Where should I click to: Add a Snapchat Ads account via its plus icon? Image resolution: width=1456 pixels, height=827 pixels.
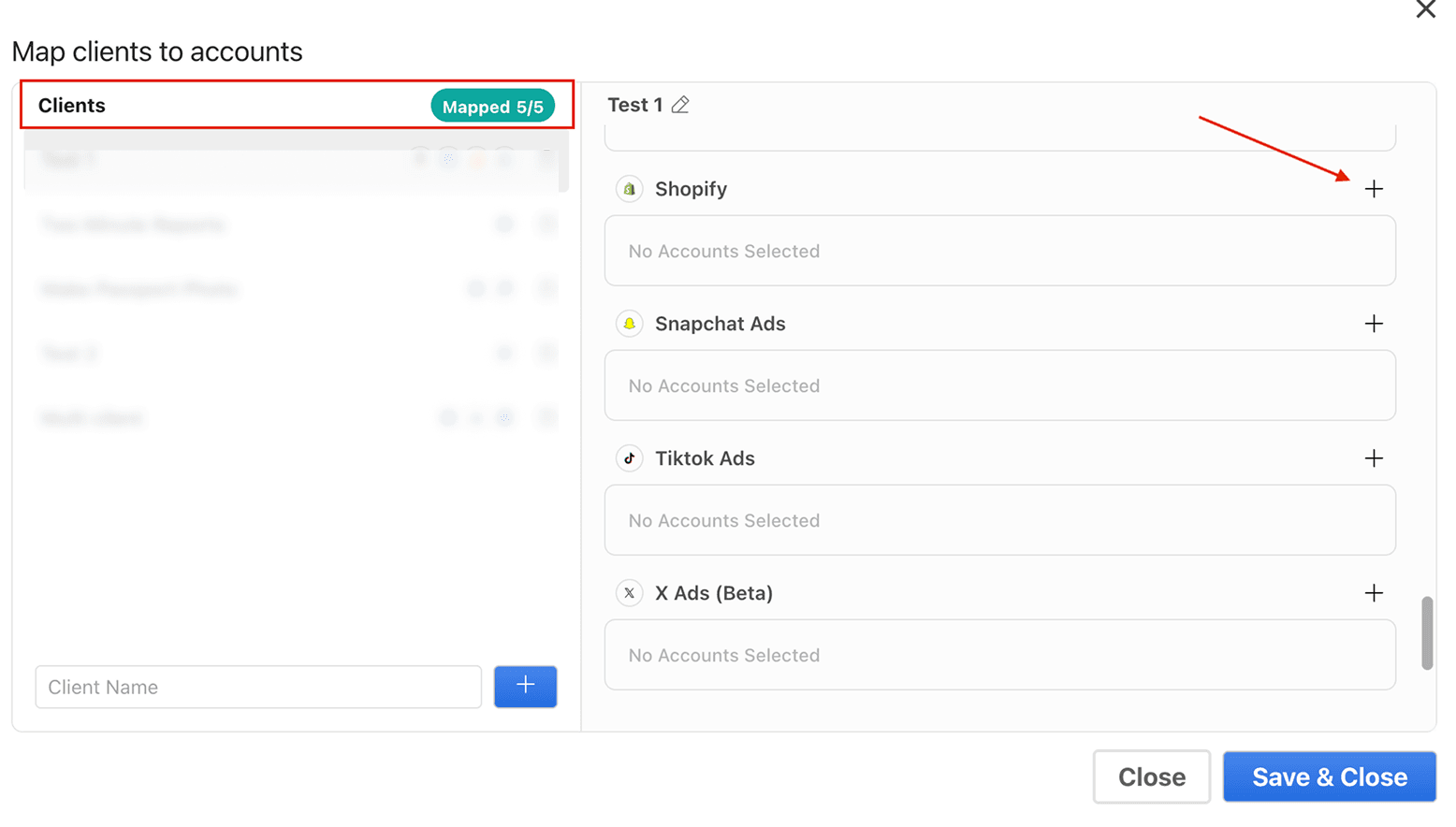pyautogui.click(x=1375, y=324)
